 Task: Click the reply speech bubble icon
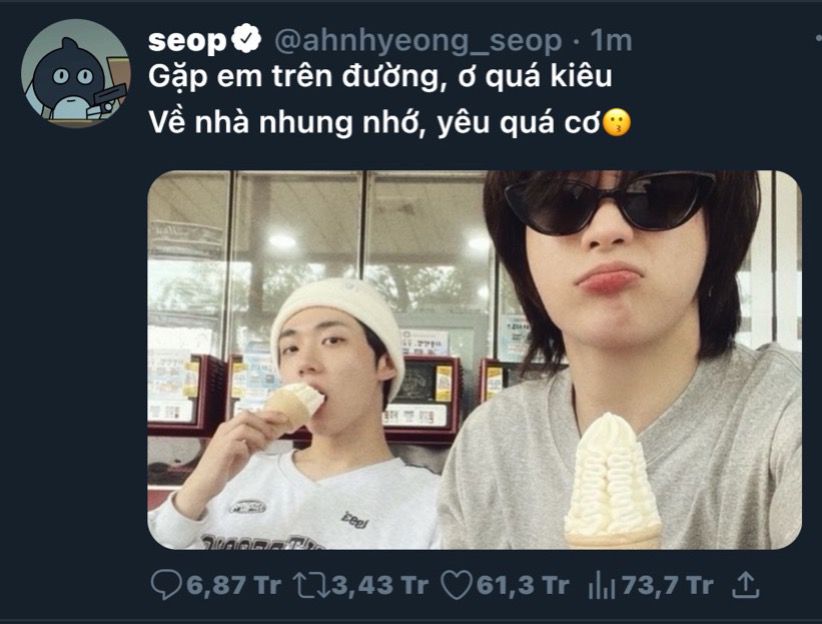pos(166,585)
